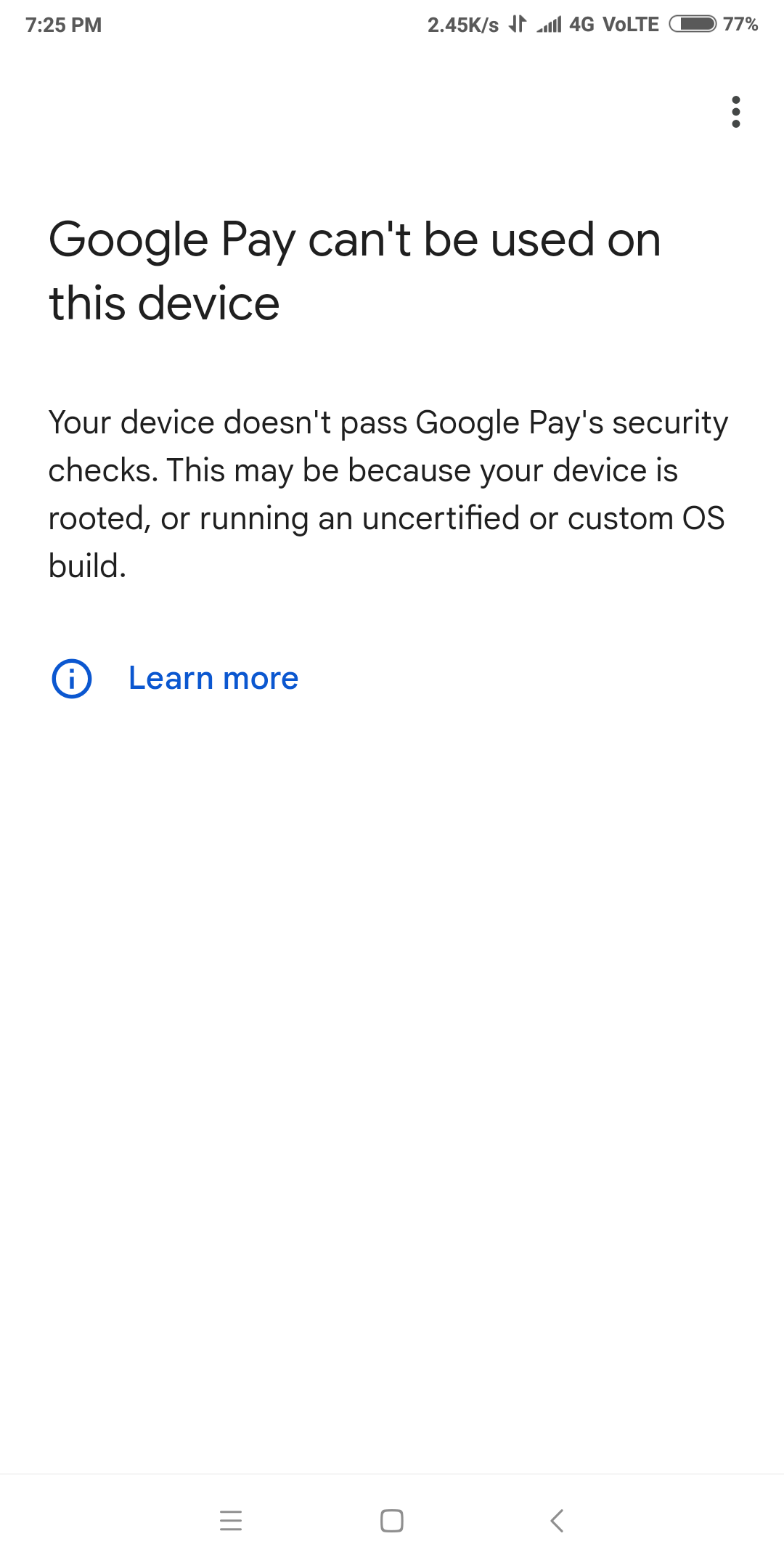Tap the data transfer arrows icon
The image size is (784, 1568).
tap(517, 25)
